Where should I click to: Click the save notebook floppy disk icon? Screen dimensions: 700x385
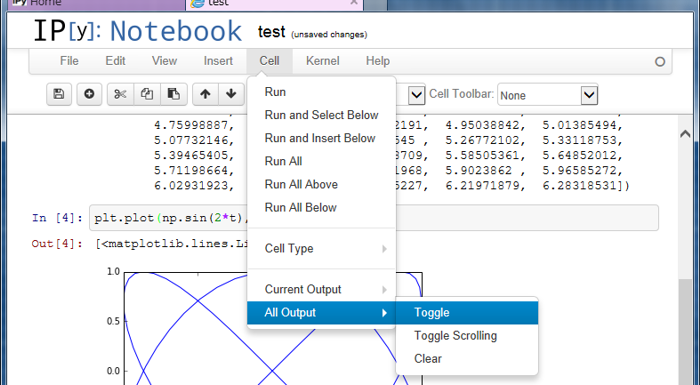59,94
